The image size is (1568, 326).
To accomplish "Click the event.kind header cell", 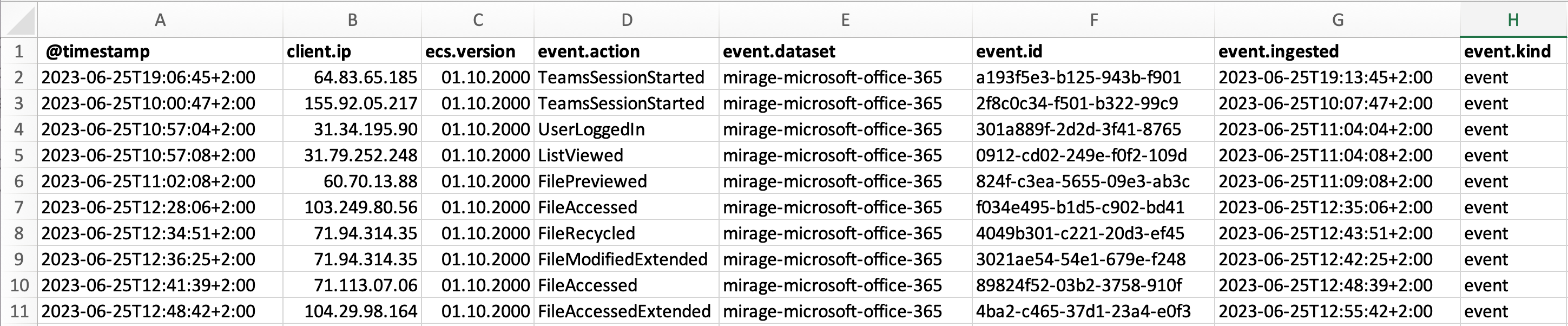I will 1513,51.
